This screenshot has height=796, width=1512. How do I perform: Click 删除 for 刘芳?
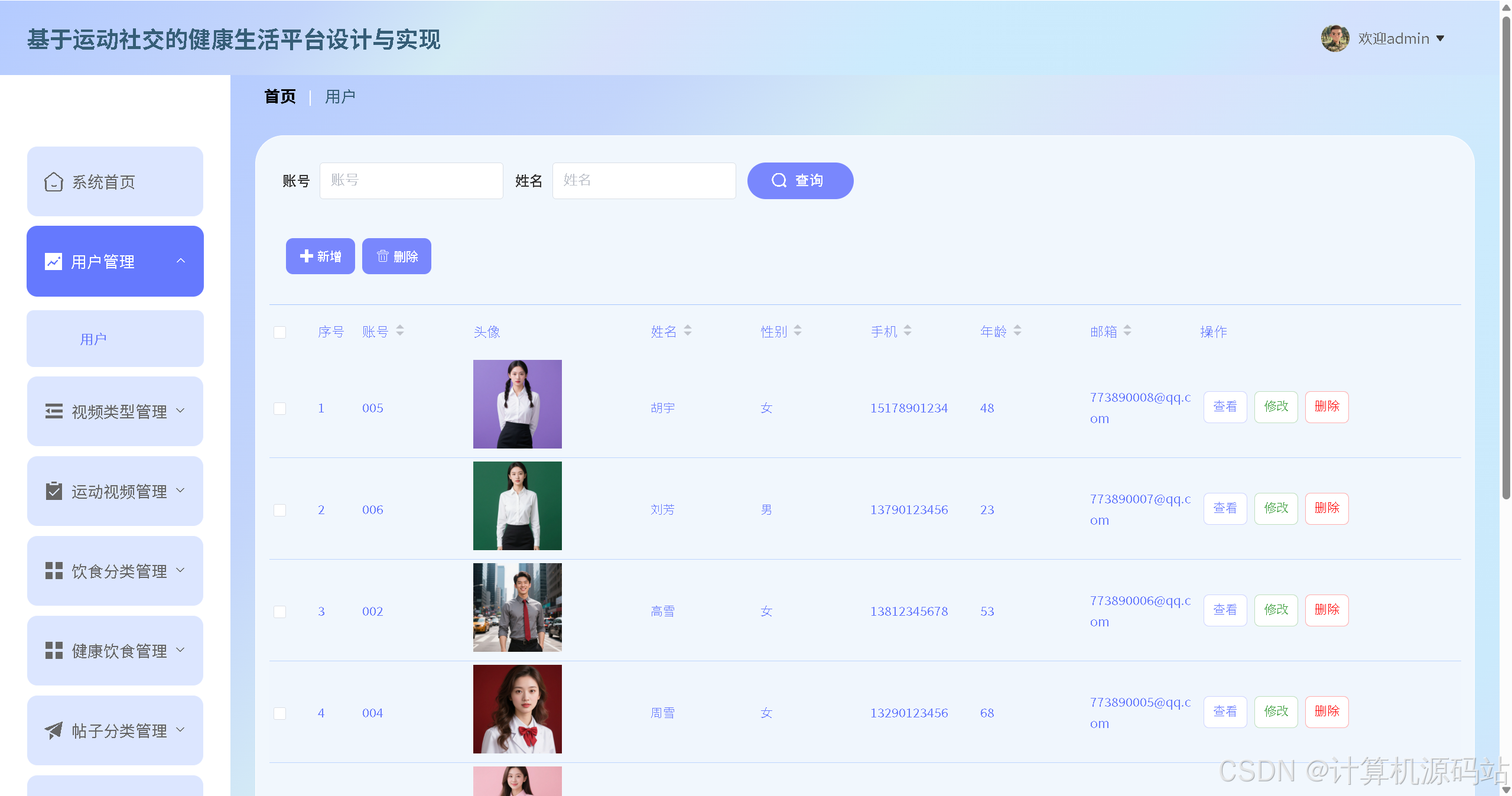click(1326, 508)
